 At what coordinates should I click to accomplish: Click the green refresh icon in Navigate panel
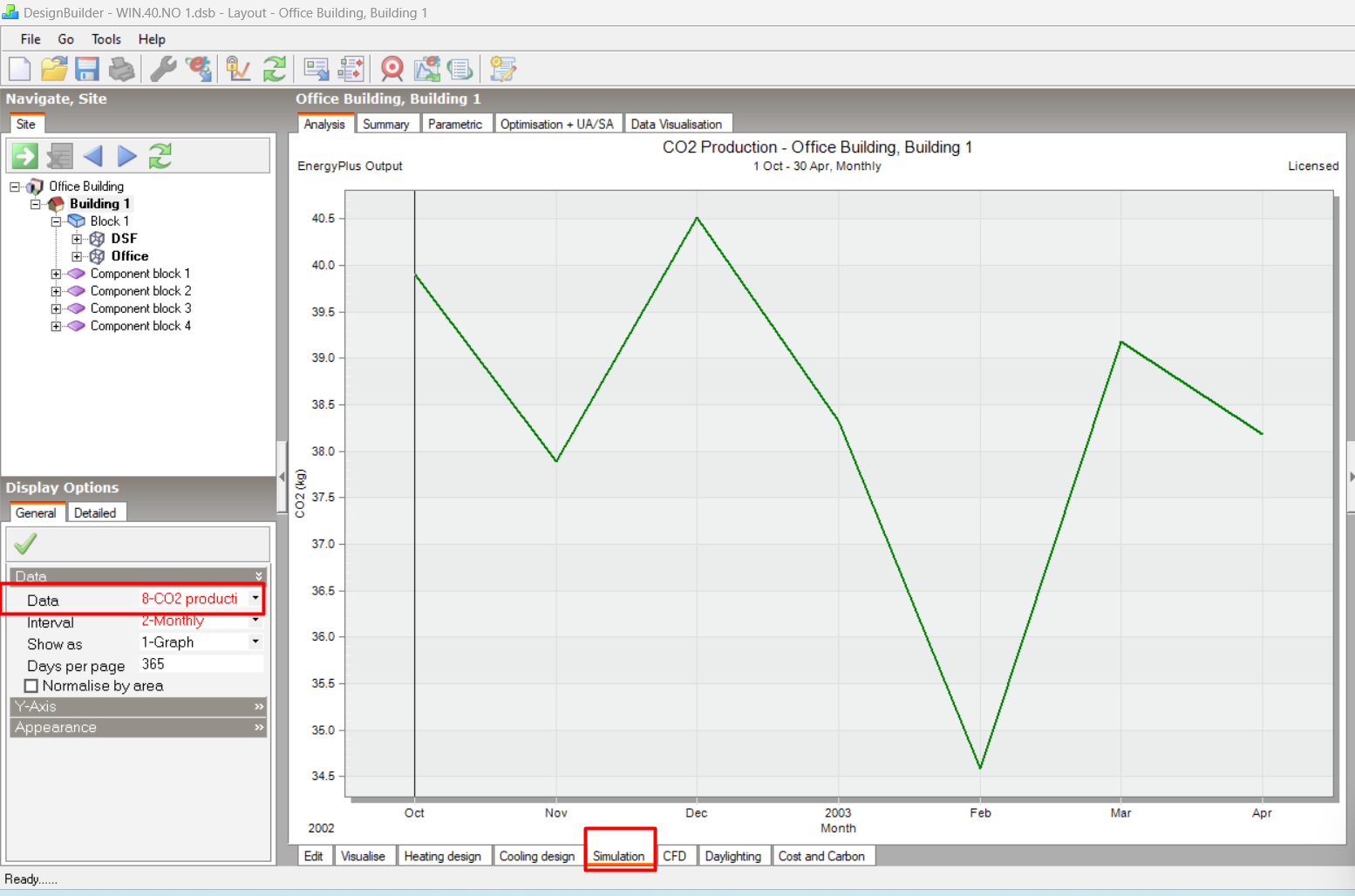(x=160, y=156)
